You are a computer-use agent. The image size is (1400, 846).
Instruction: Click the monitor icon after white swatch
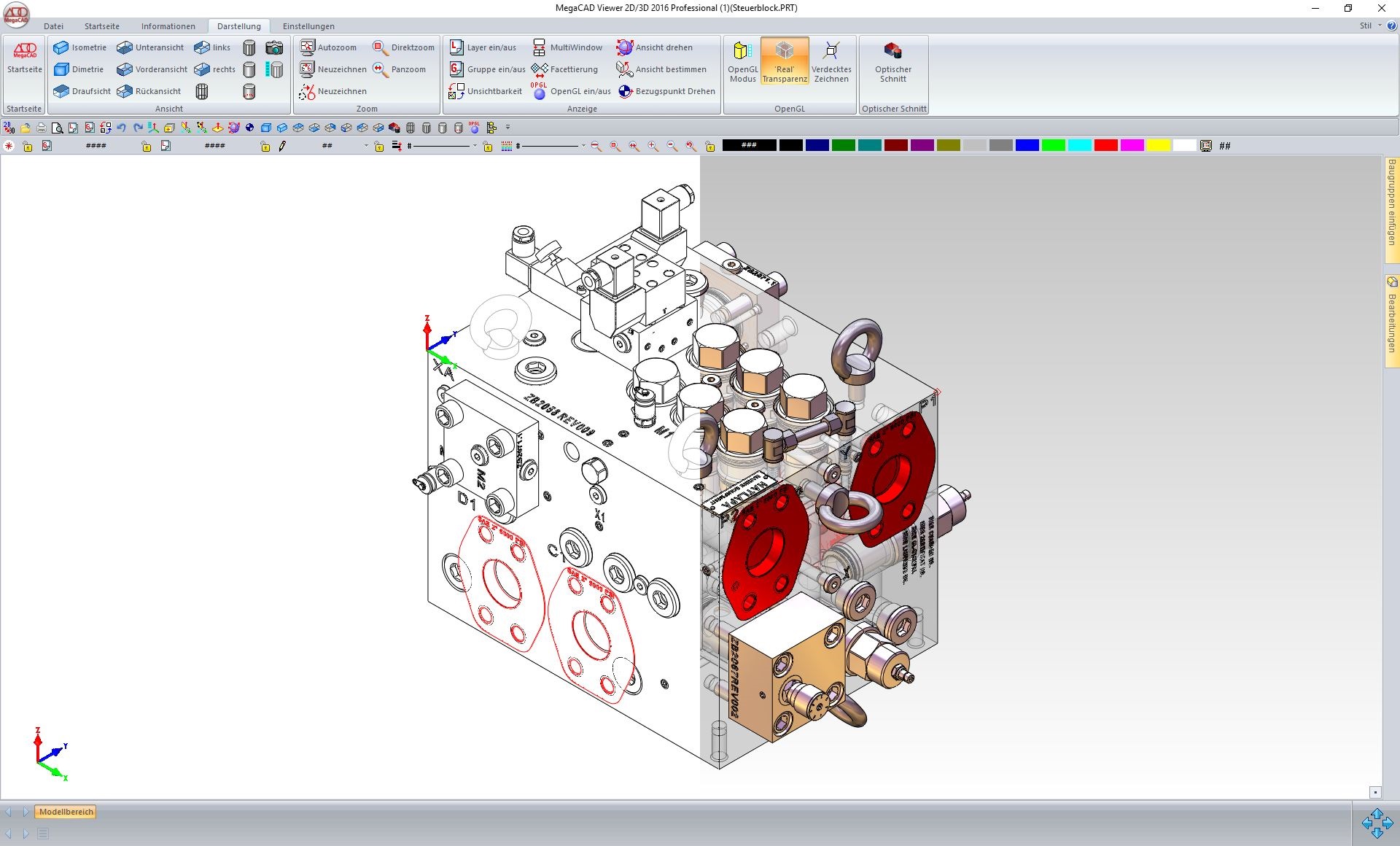tap(1206, 146)
